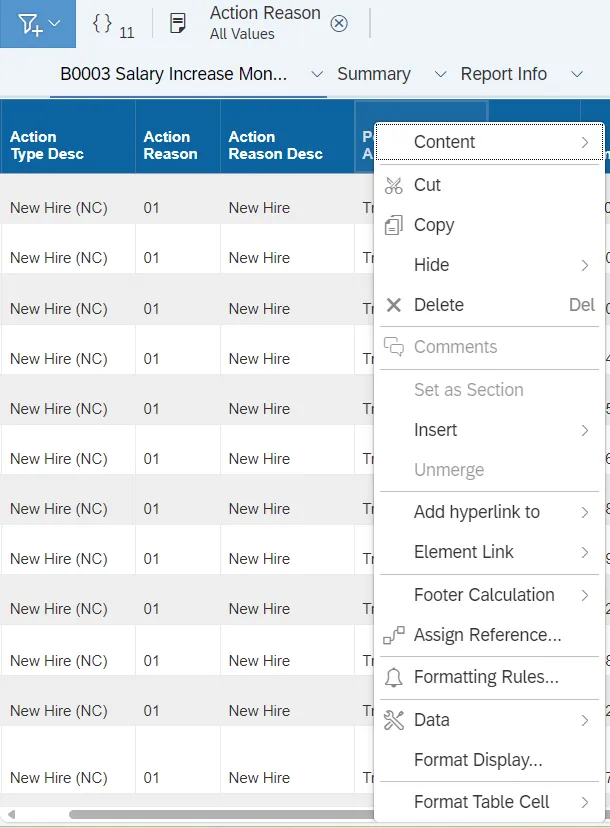
Task: Open the Footer Calculation submenu
Action: tap(484, 595)
